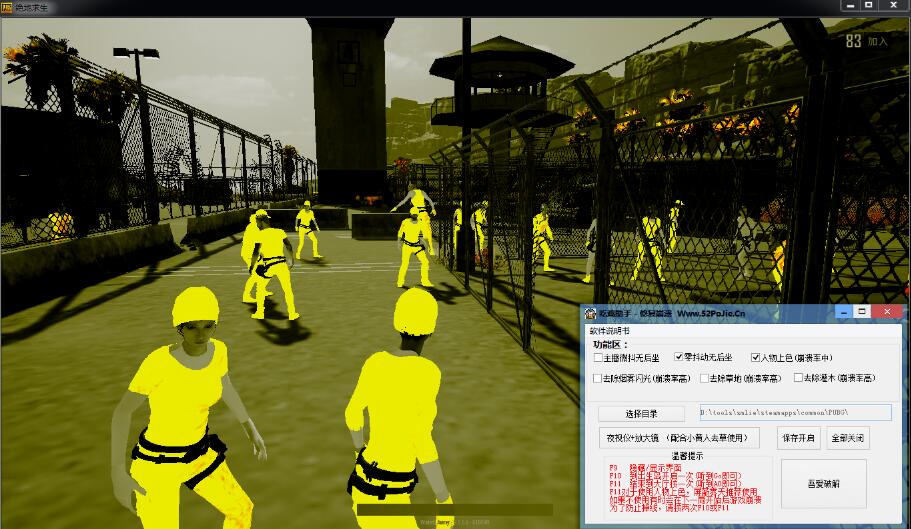This screenshot has height=529, width=911.
Task: Enable the 去除草地 checkbox
Action: click(x=704, y=378)
